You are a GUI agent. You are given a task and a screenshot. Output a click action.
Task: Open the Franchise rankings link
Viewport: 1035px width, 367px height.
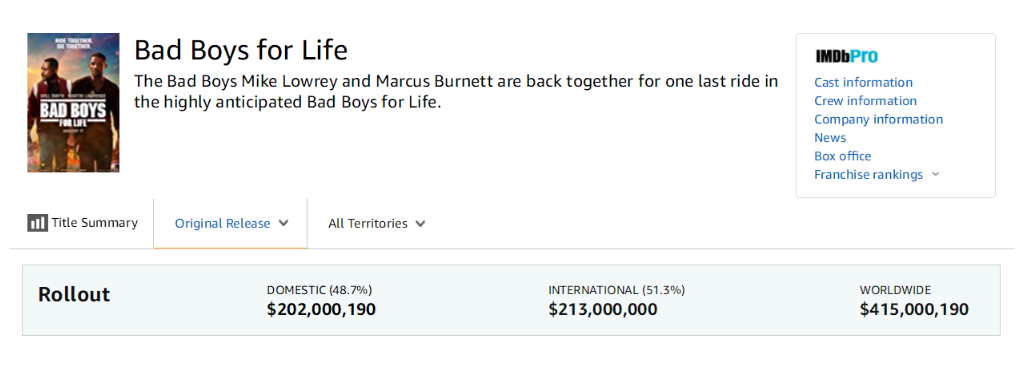pos(869,175)
